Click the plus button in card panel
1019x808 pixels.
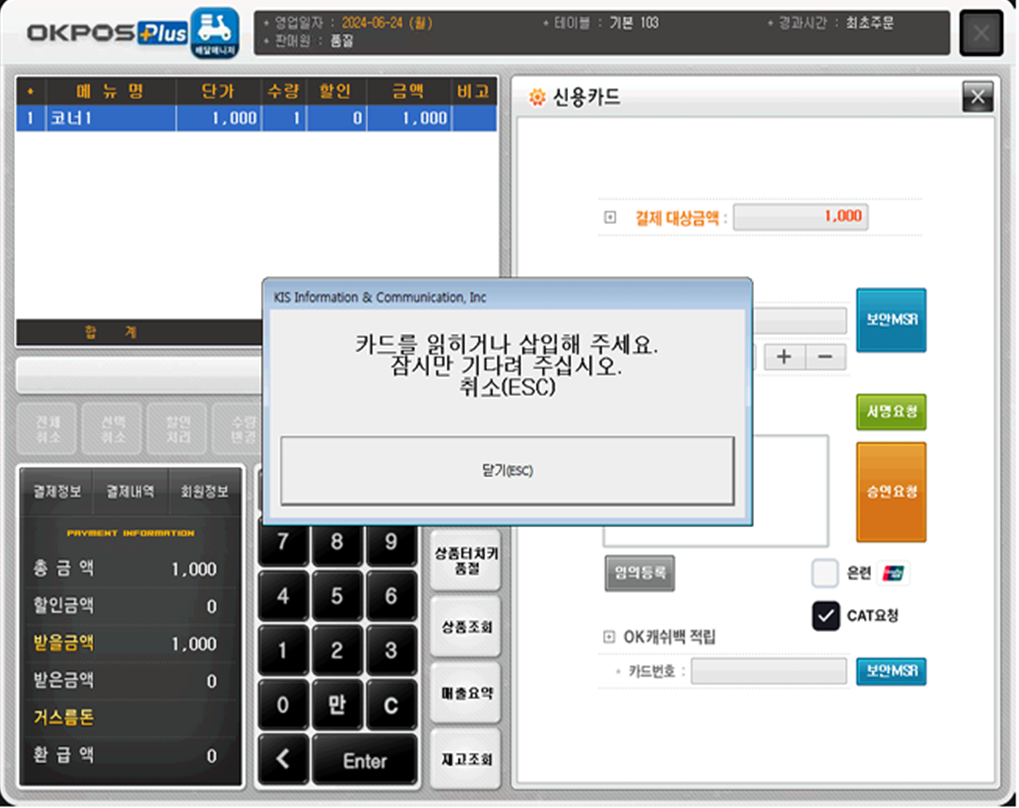pos(784,357)
